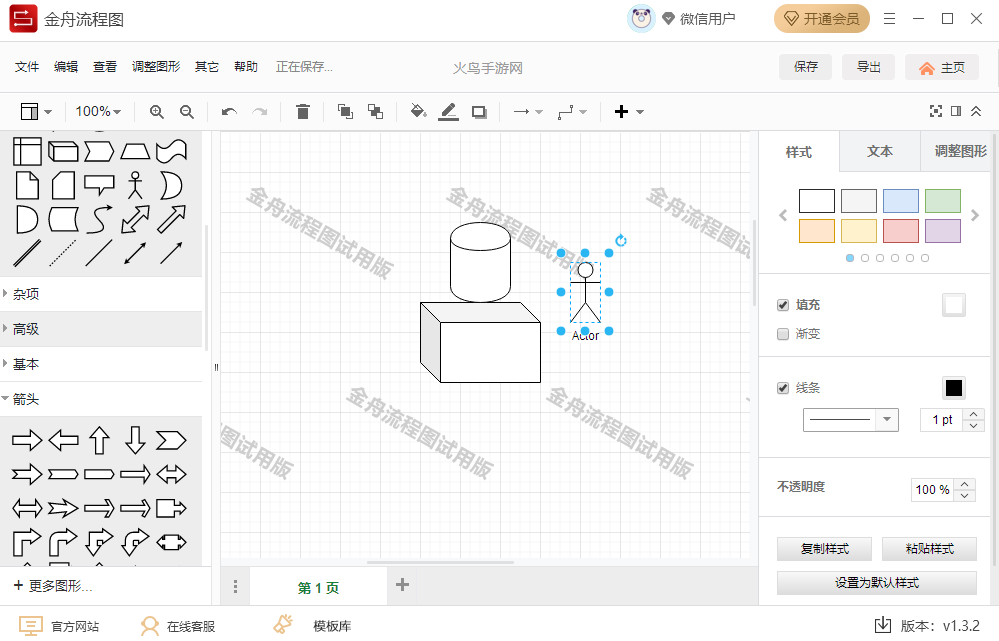Toggle the 线条 line checkbox
Image resolution: width=999 pixels, height=641 pixels.
783,388
